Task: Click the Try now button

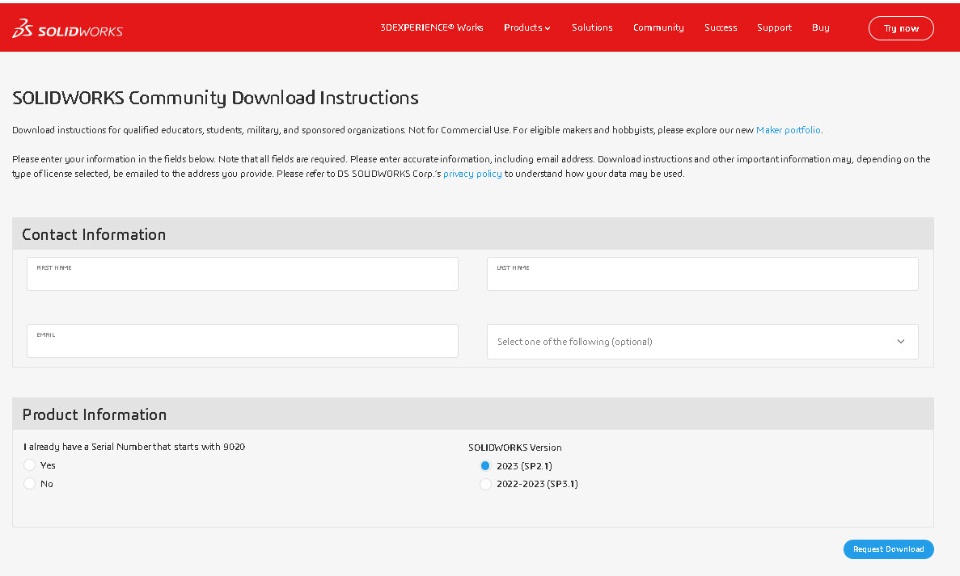Action: click(901, 28)
